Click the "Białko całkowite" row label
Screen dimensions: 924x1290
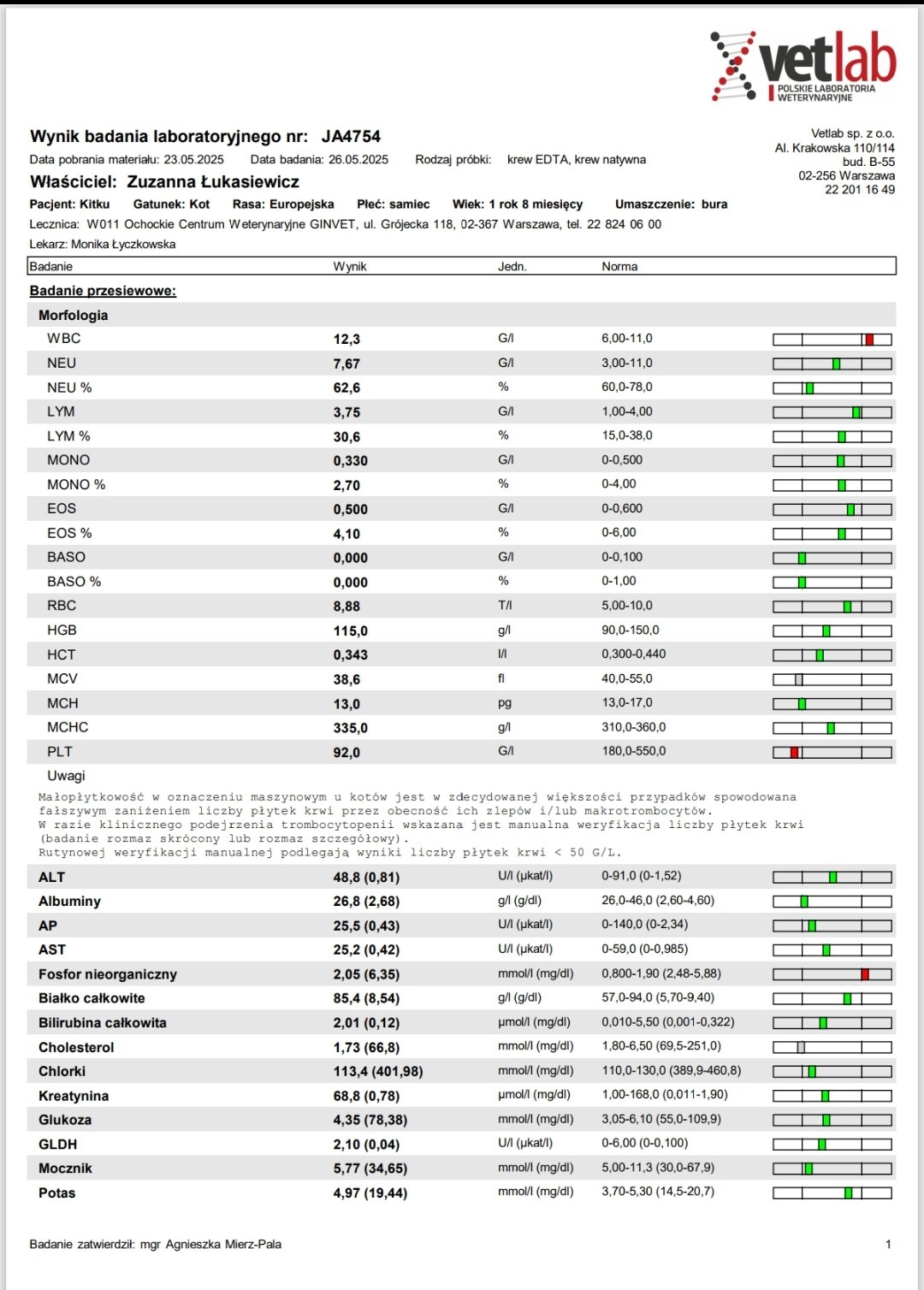point(92,998)
